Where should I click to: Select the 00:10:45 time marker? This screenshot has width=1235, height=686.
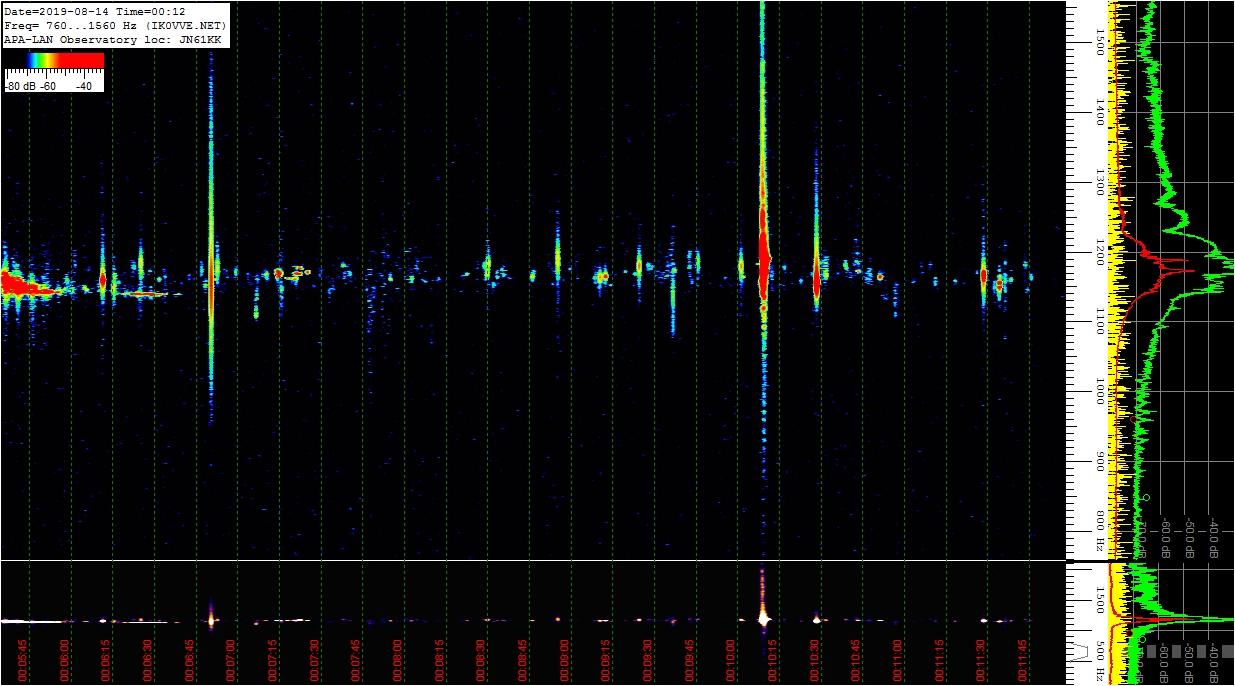(857, 661)
